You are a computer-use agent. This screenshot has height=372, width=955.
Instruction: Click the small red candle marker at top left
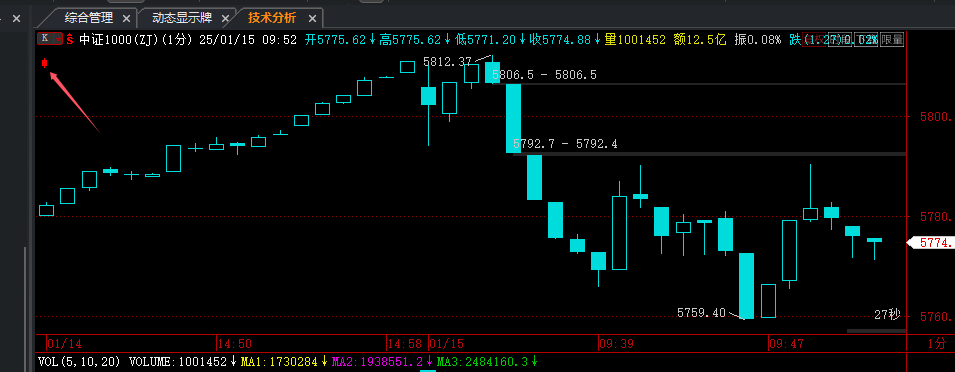click(x=44, y=63)
